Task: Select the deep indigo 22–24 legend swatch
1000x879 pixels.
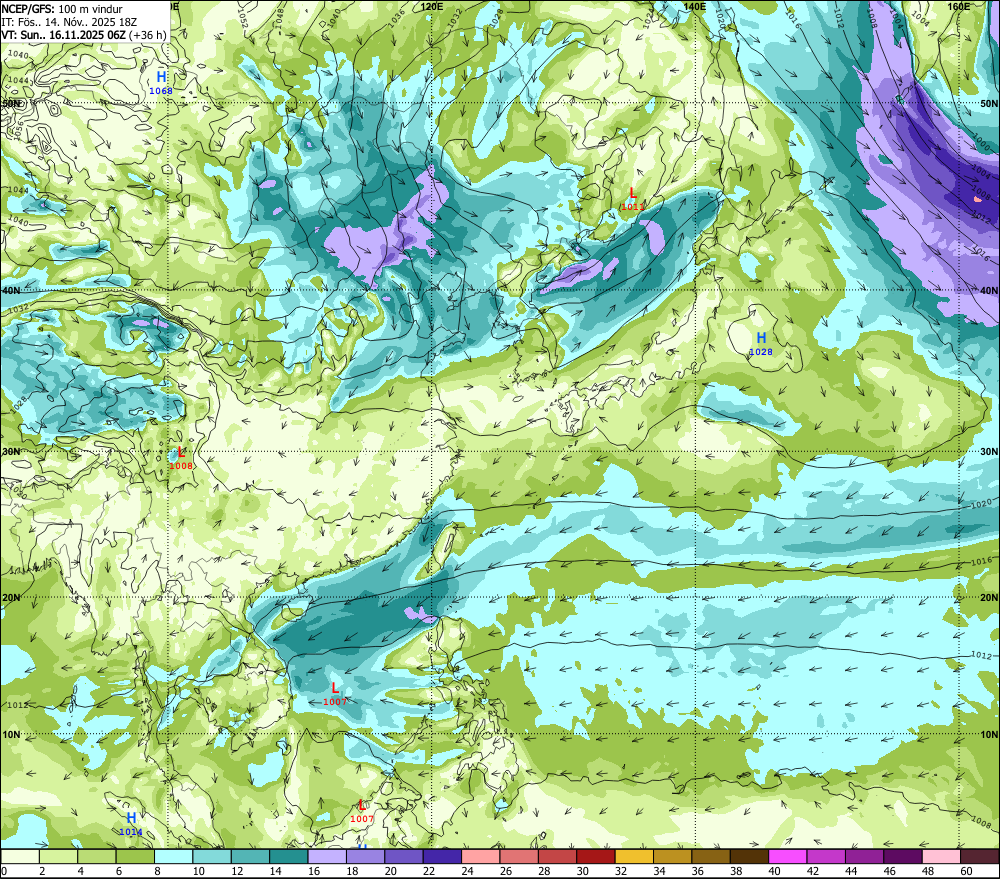Action: 442,856
